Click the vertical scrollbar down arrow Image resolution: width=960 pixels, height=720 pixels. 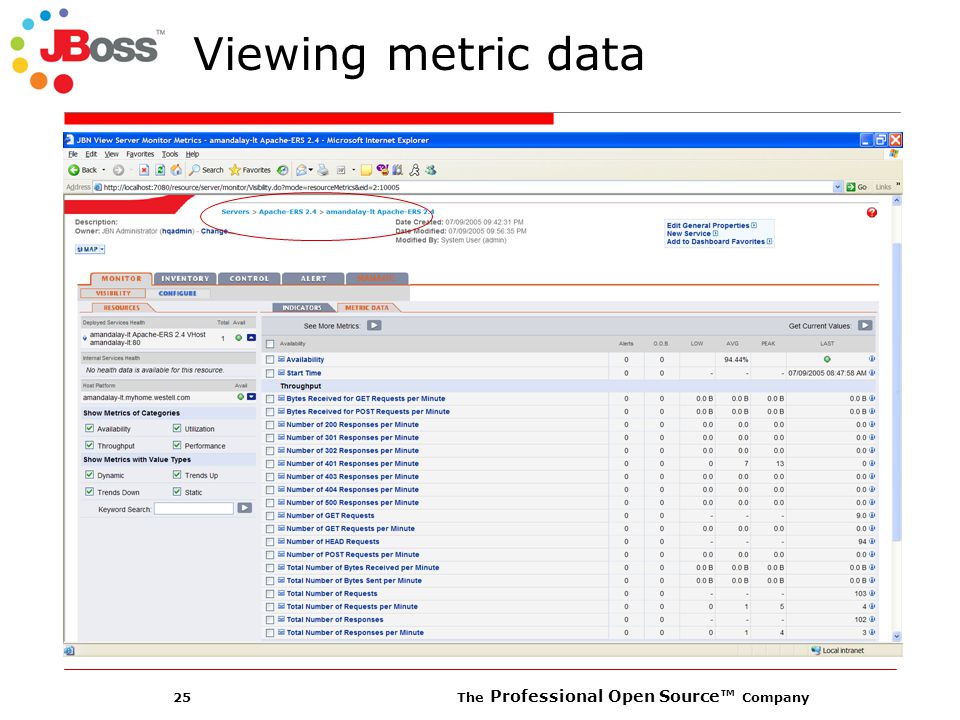point(896,636)
